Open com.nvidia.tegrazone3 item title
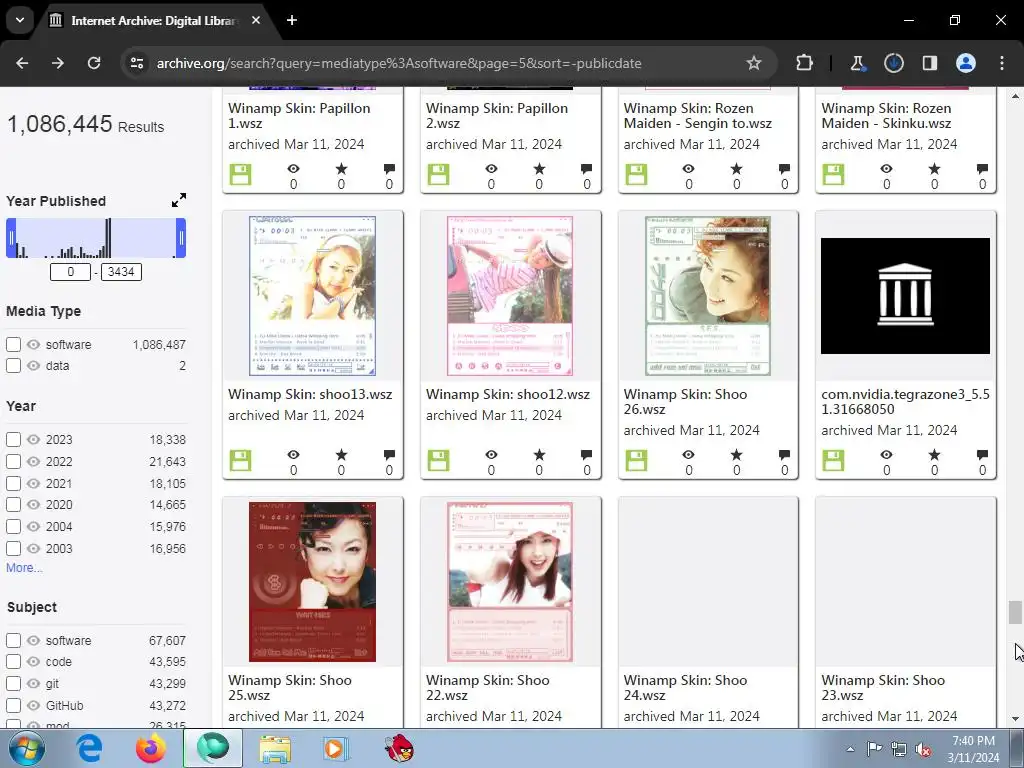Image resolution: width=1024 pixels, height=768 pixels. [905, 402]
